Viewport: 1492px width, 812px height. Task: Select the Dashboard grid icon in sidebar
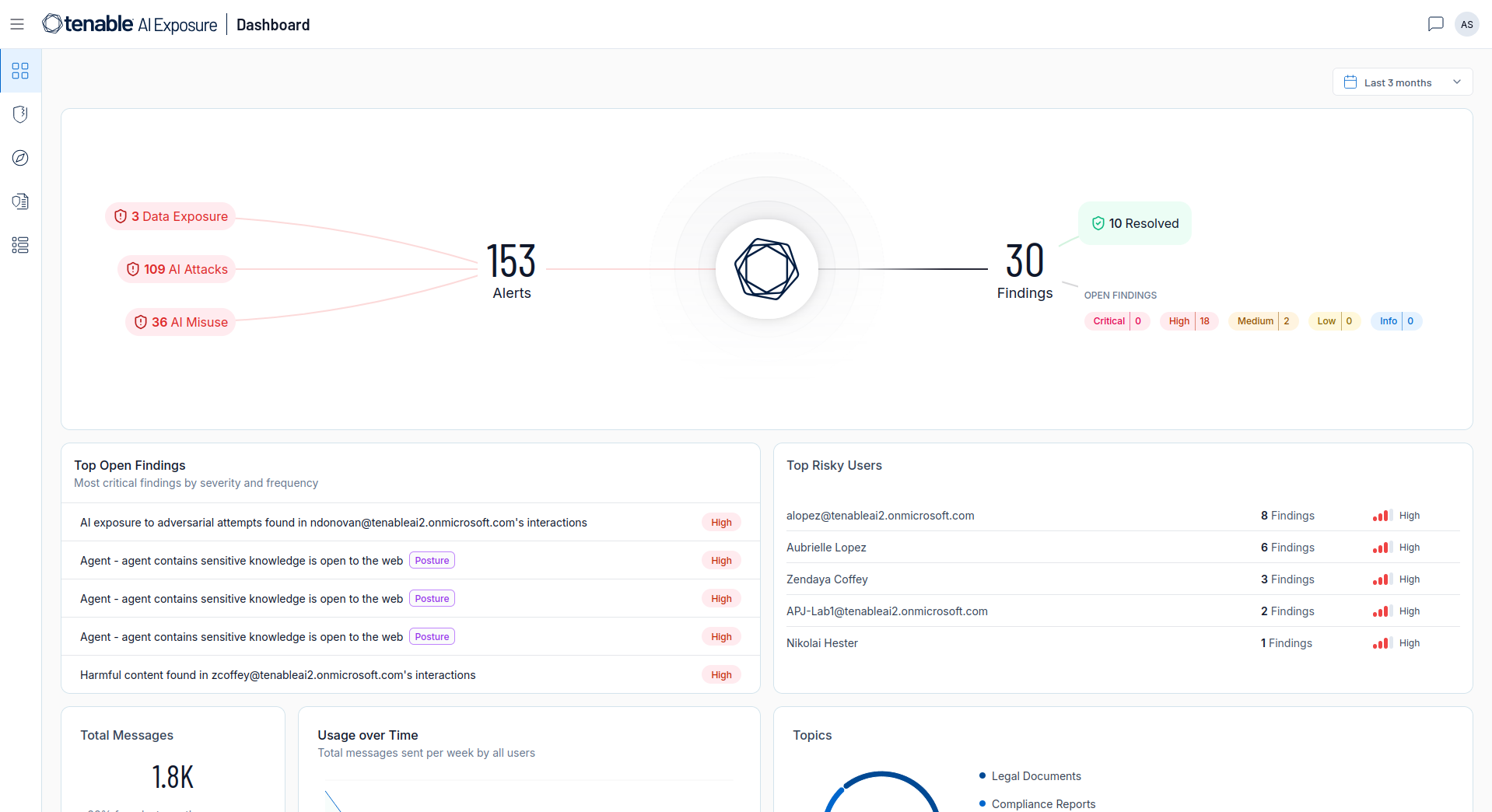coord(20,71)
